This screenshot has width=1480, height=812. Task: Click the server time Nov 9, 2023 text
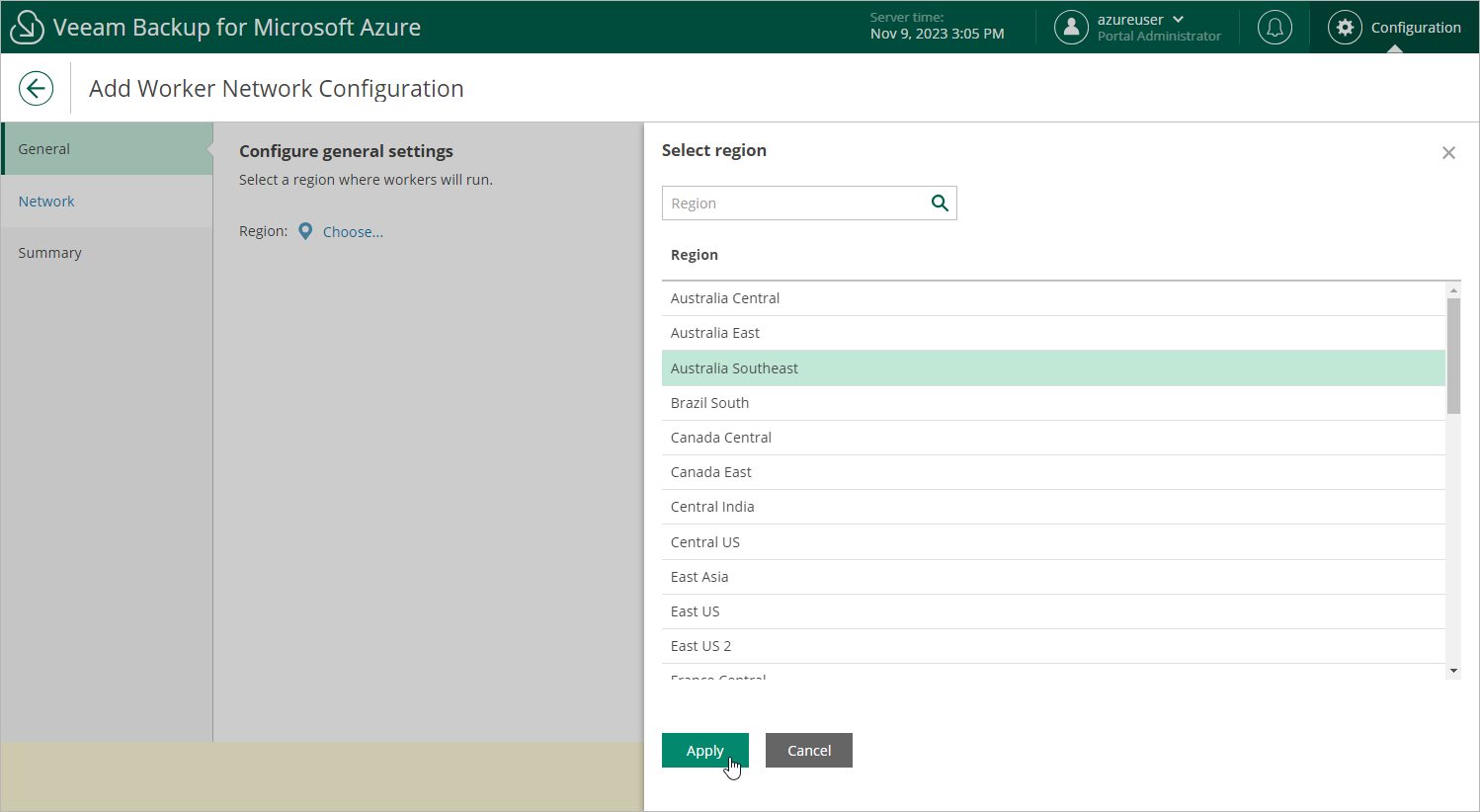click(x=937, y=34)
